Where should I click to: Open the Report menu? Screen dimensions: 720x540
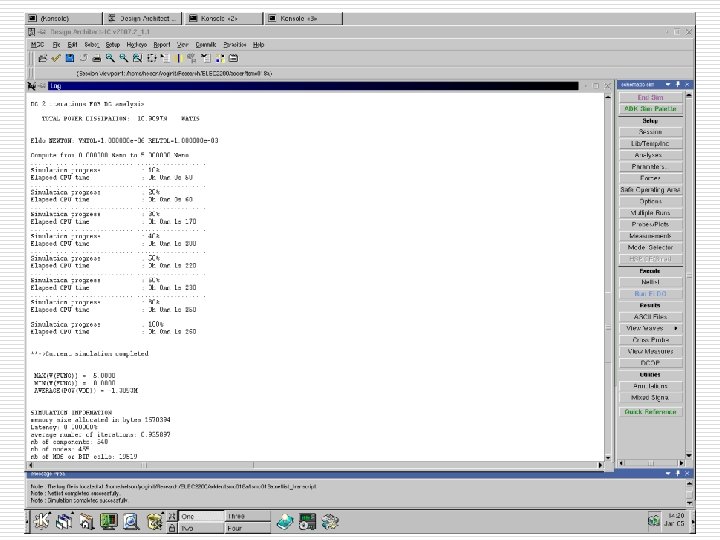162,45
